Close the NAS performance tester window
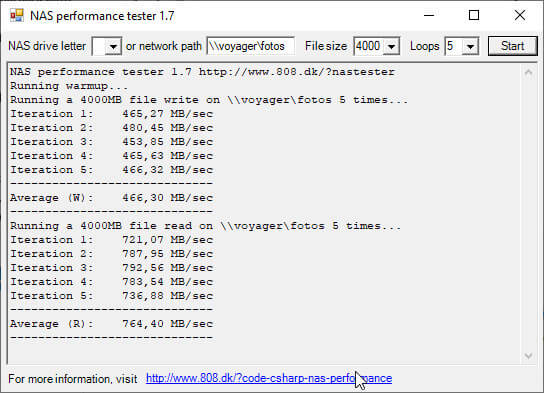The image size is (544, 393). pos(520,15)
